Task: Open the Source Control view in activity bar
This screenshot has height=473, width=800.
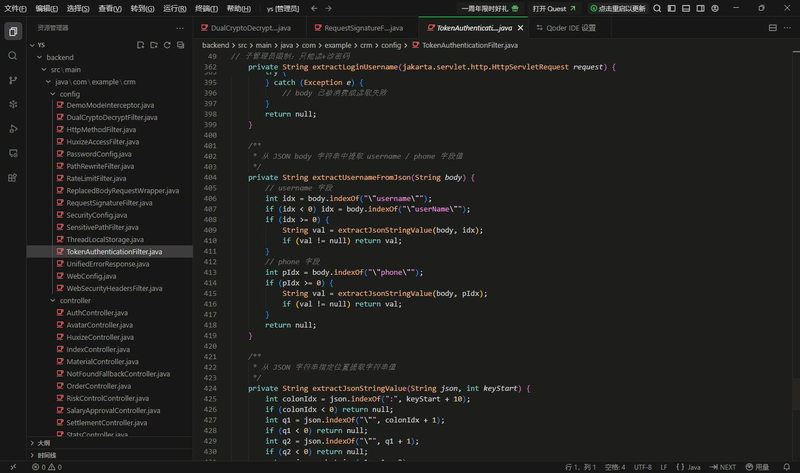Action: point(13,80)
